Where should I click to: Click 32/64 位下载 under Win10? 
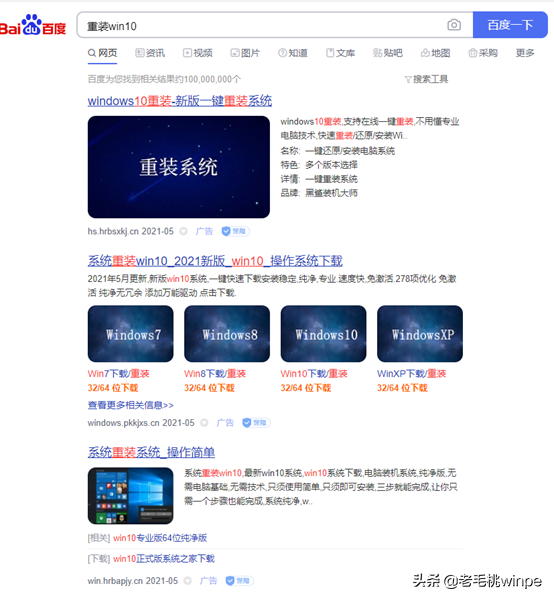[x=306, y=388]
